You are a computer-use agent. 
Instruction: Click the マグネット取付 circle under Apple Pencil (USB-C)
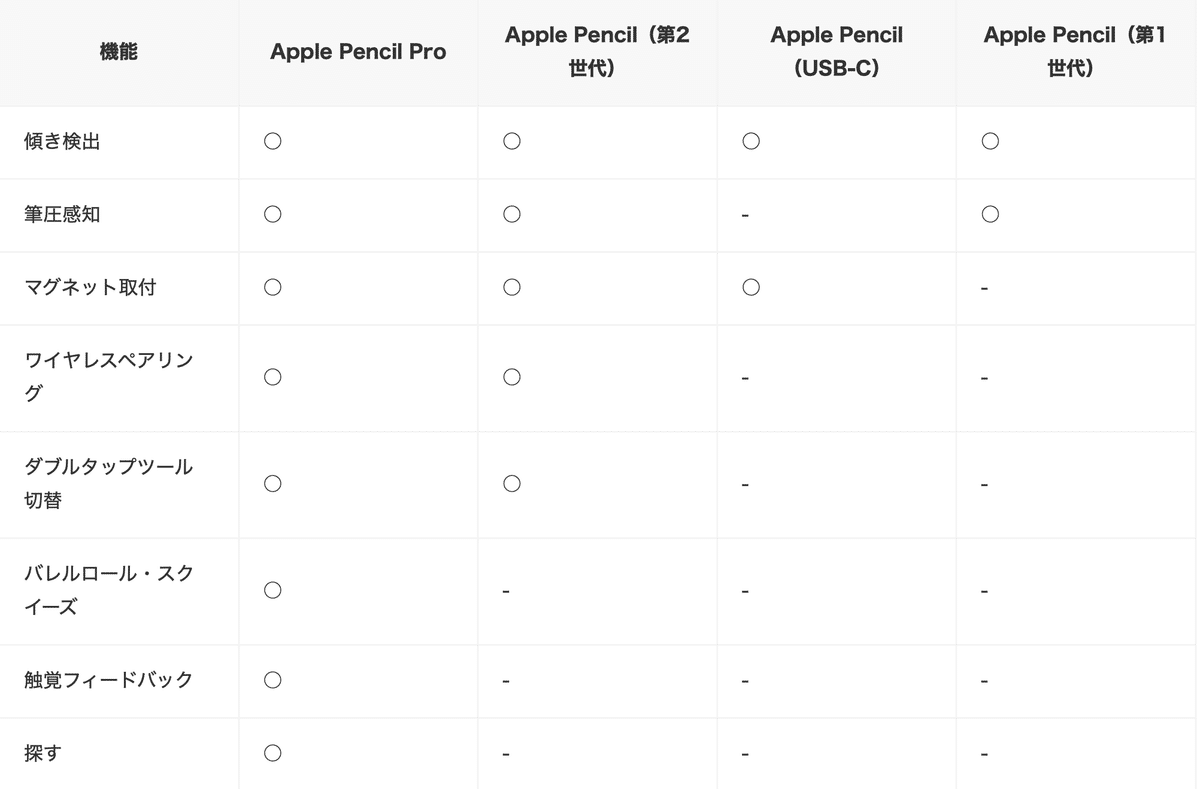751,288
